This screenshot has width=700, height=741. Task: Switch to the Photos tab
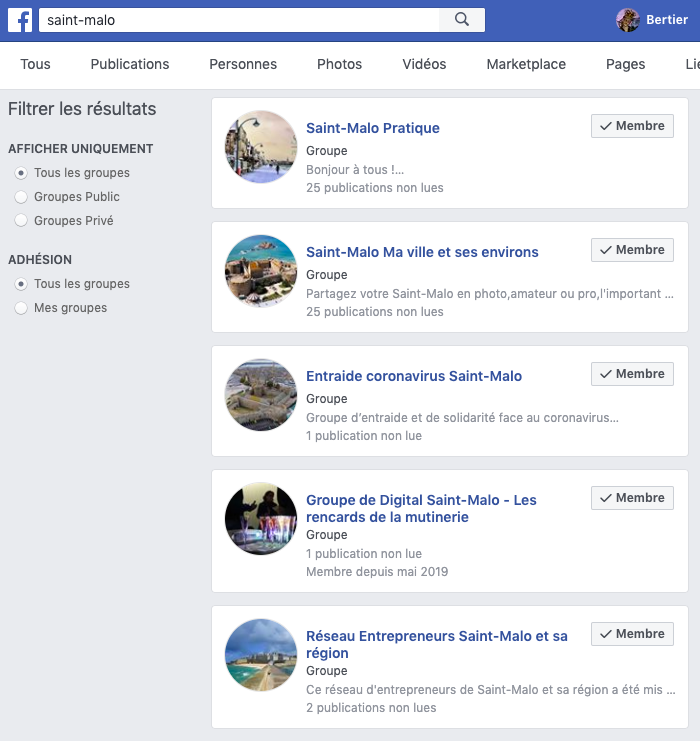tap(339, 64)
